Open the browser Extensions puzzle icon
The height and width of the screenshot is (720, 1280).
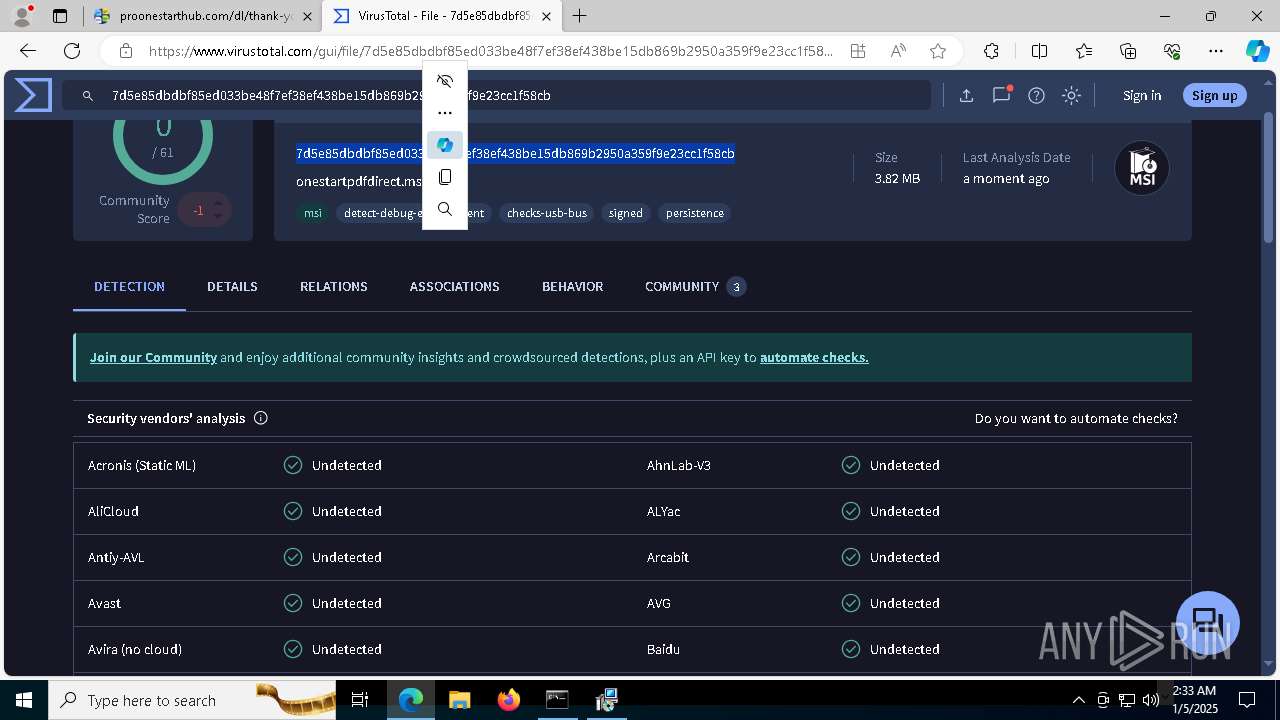coord(991,51)
